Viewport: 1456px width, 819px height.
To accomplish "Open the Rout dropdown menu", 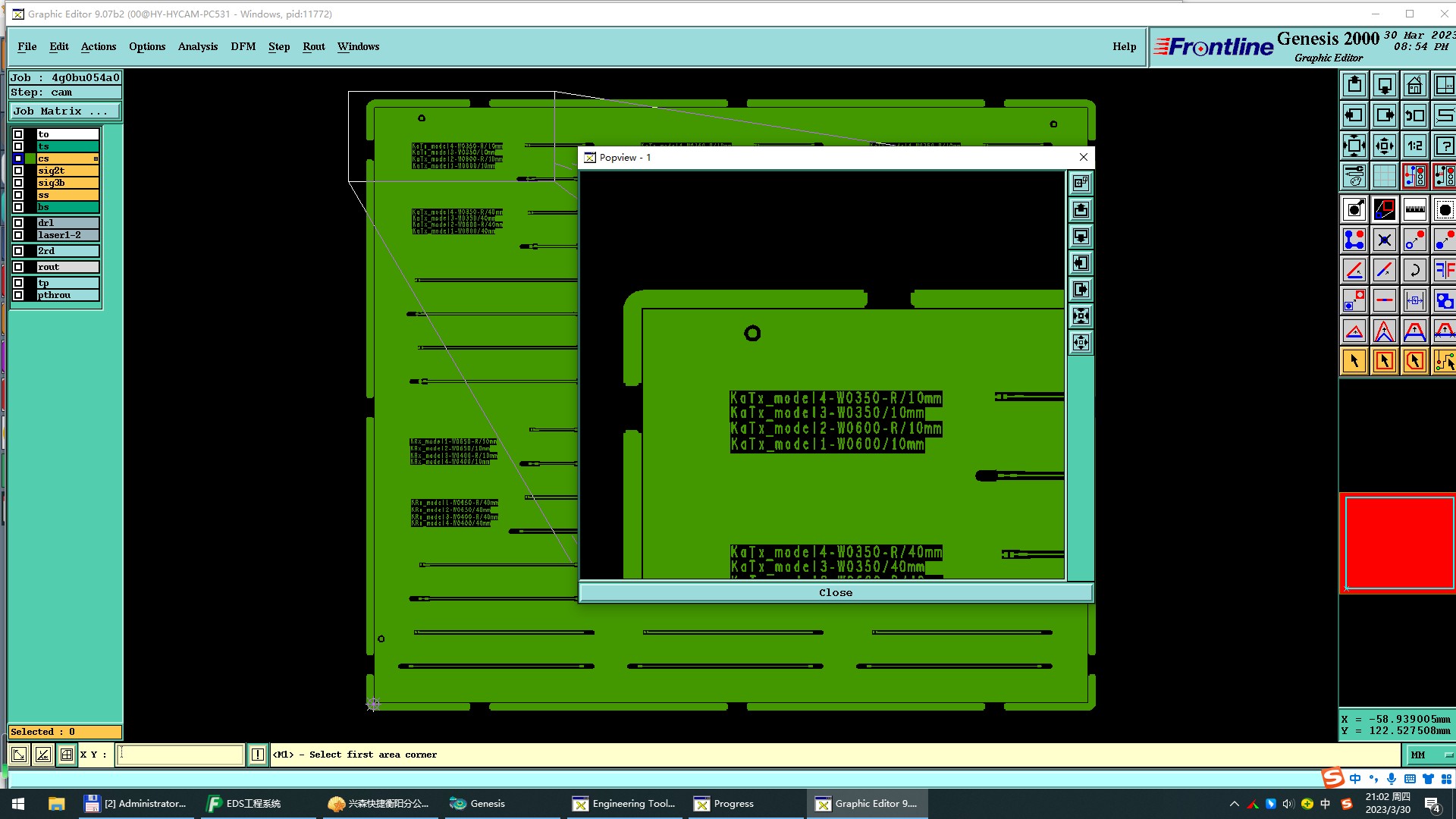I will tap(313, 46).
